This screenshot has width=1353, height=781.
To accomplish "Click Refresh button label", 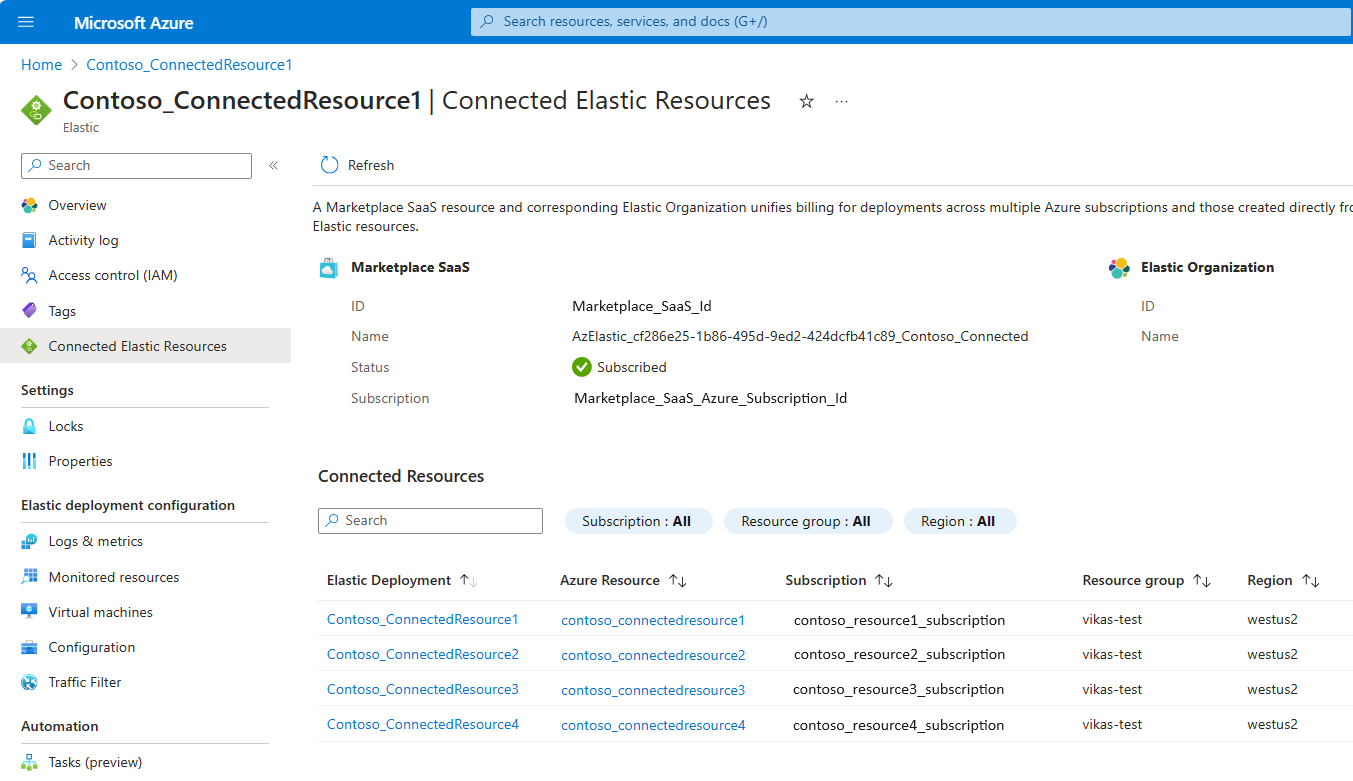I will pos(371,165).
